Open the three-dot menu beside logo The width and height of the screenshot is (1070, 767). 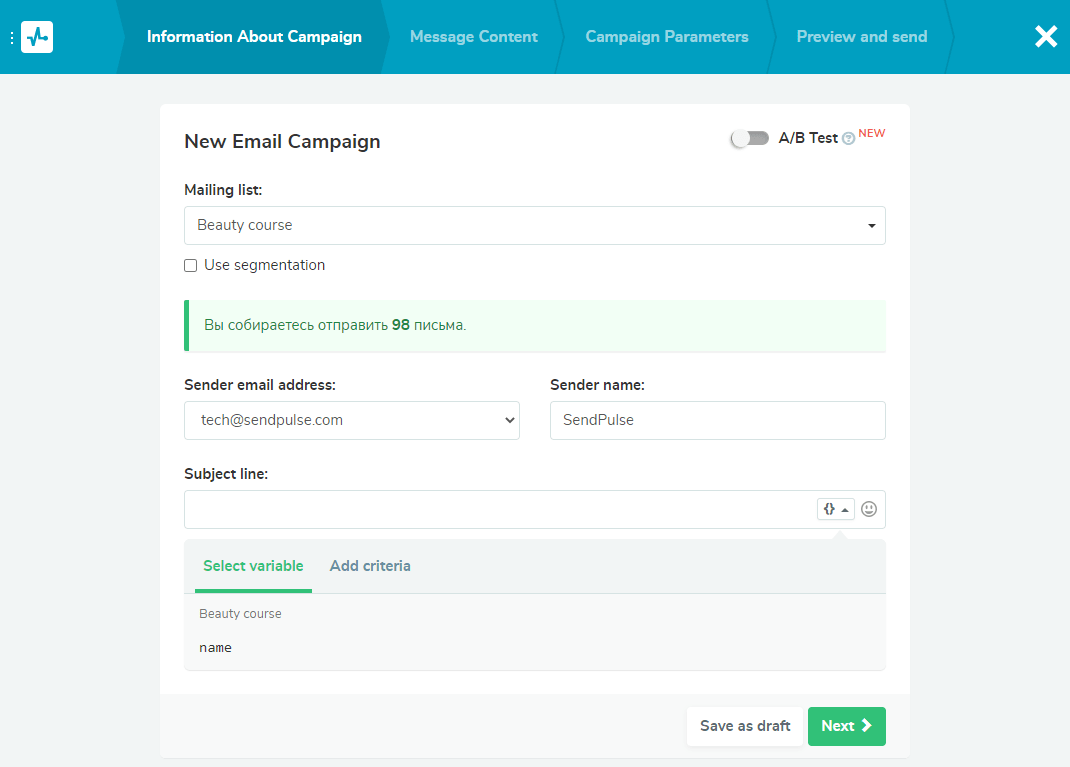tap(12, 37)
